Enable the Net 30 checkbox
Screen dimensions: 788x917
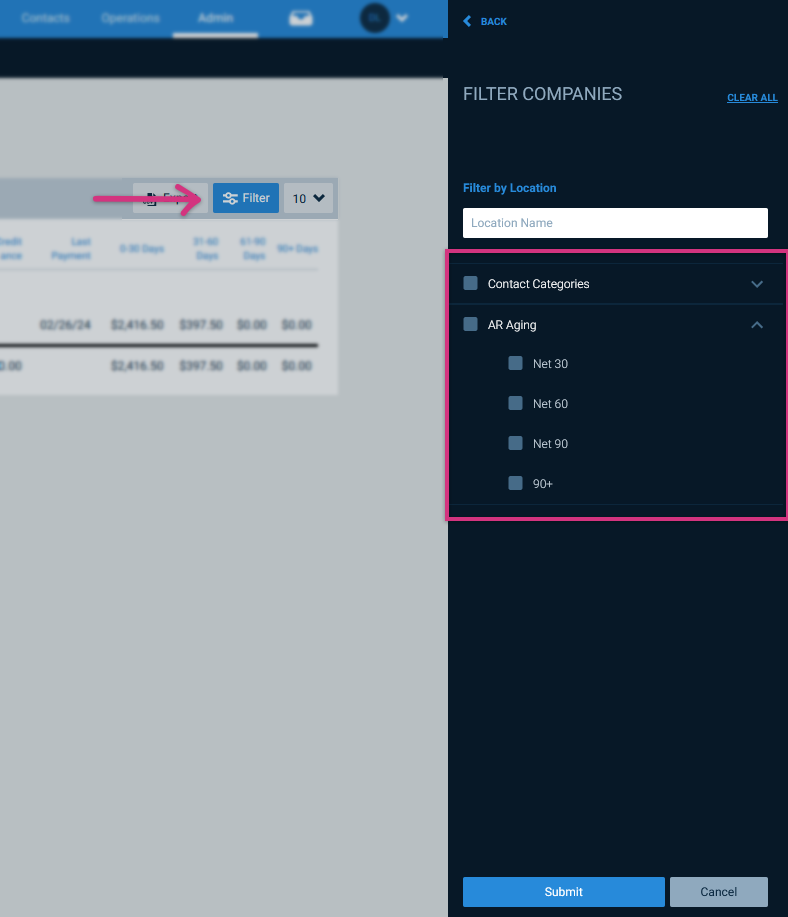(515, 364)
